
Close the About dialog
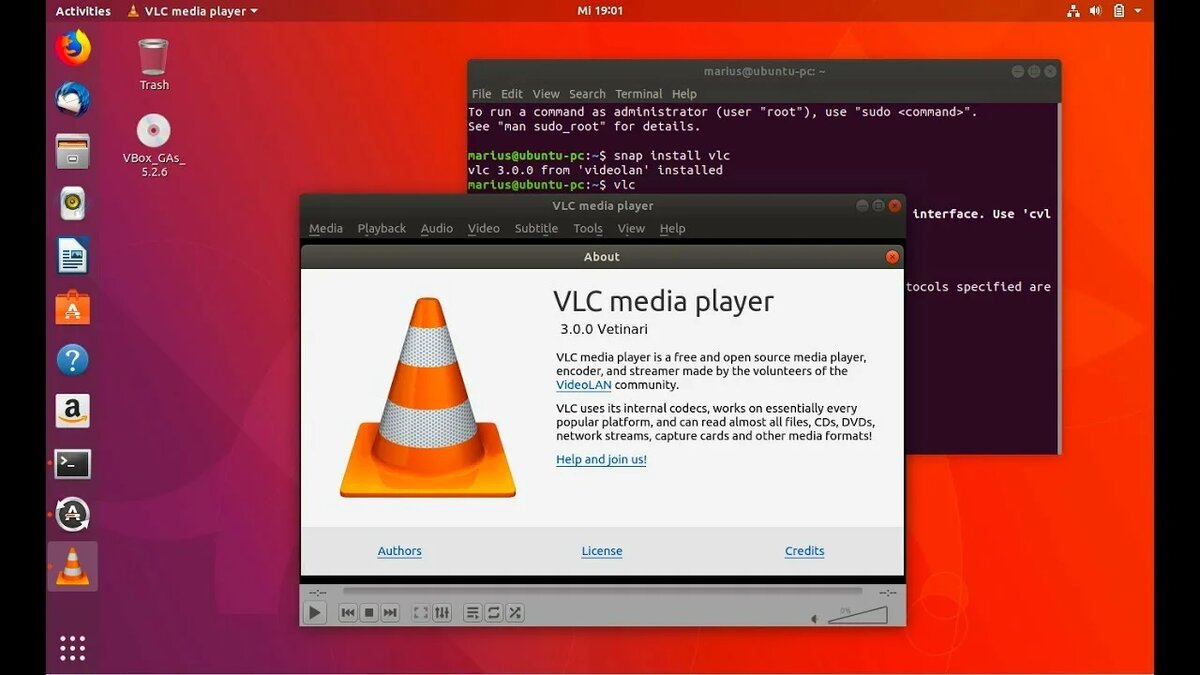(x=892, y=257)
